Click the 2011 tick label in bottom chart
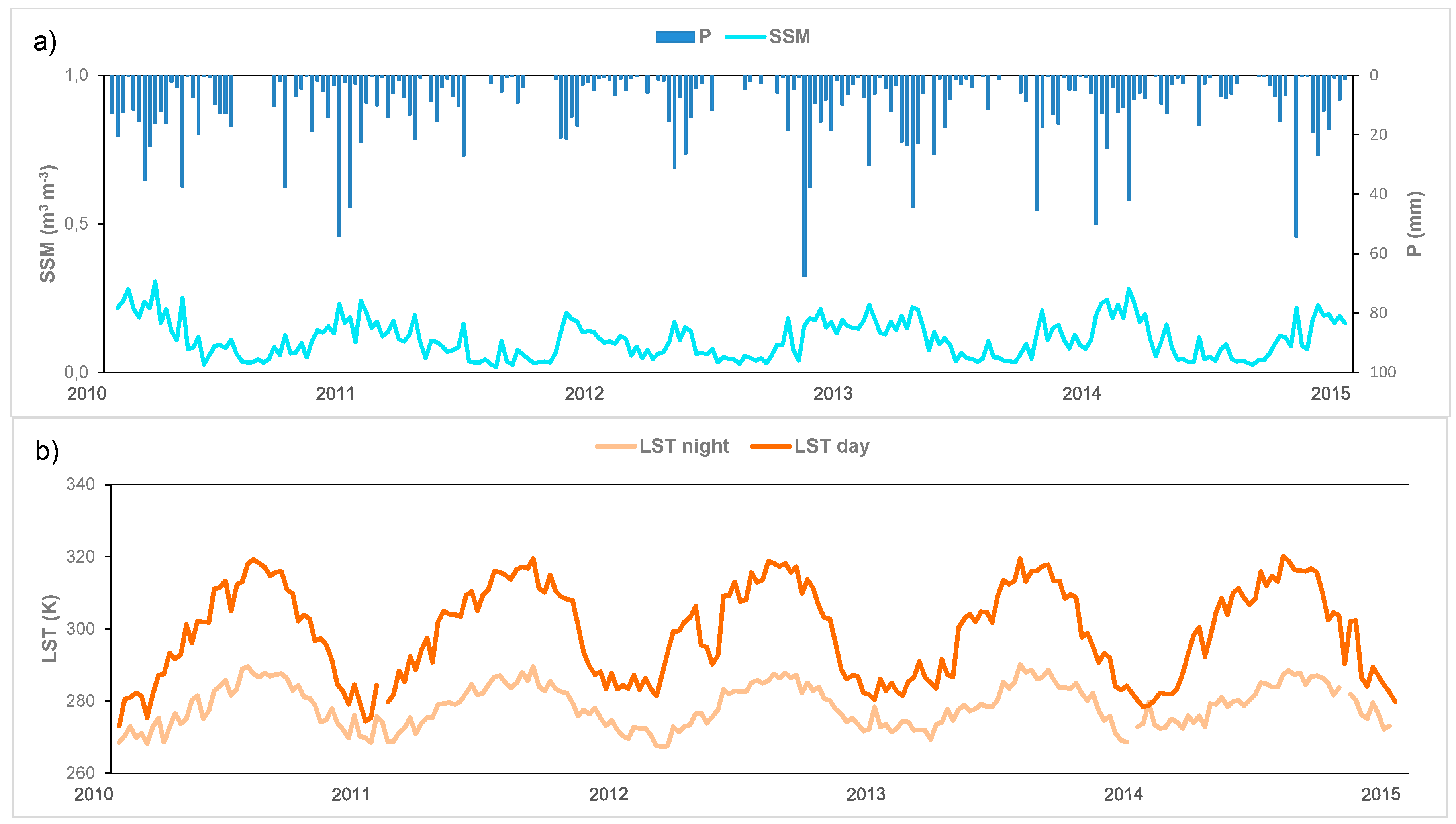 tap(351, 794)
